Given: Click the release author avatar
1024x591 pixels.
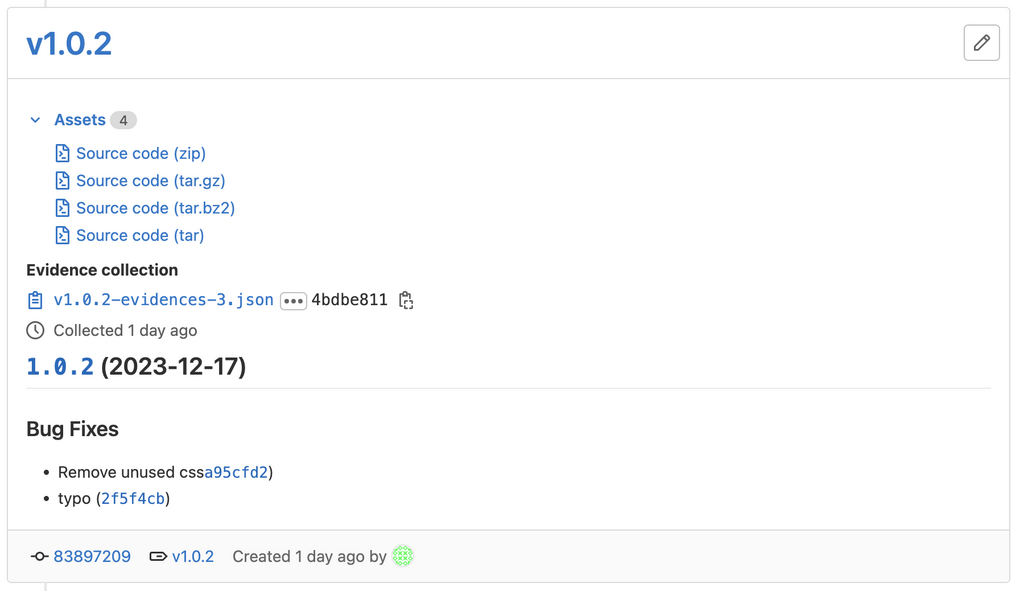Looking at the screenshot, I should click(x=402, y=556).
